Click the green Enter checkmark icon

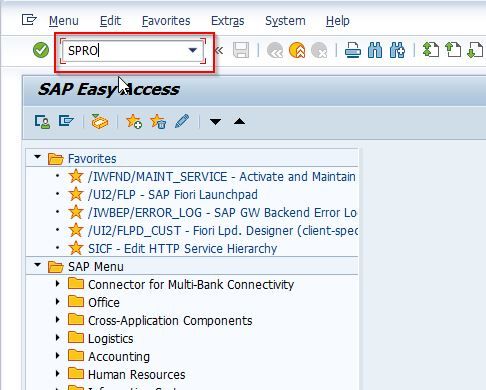pos(41,50)
